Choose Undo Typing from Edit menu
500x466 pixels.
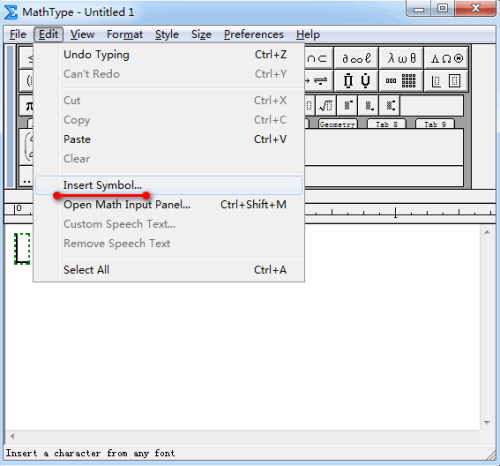point(169,55)
